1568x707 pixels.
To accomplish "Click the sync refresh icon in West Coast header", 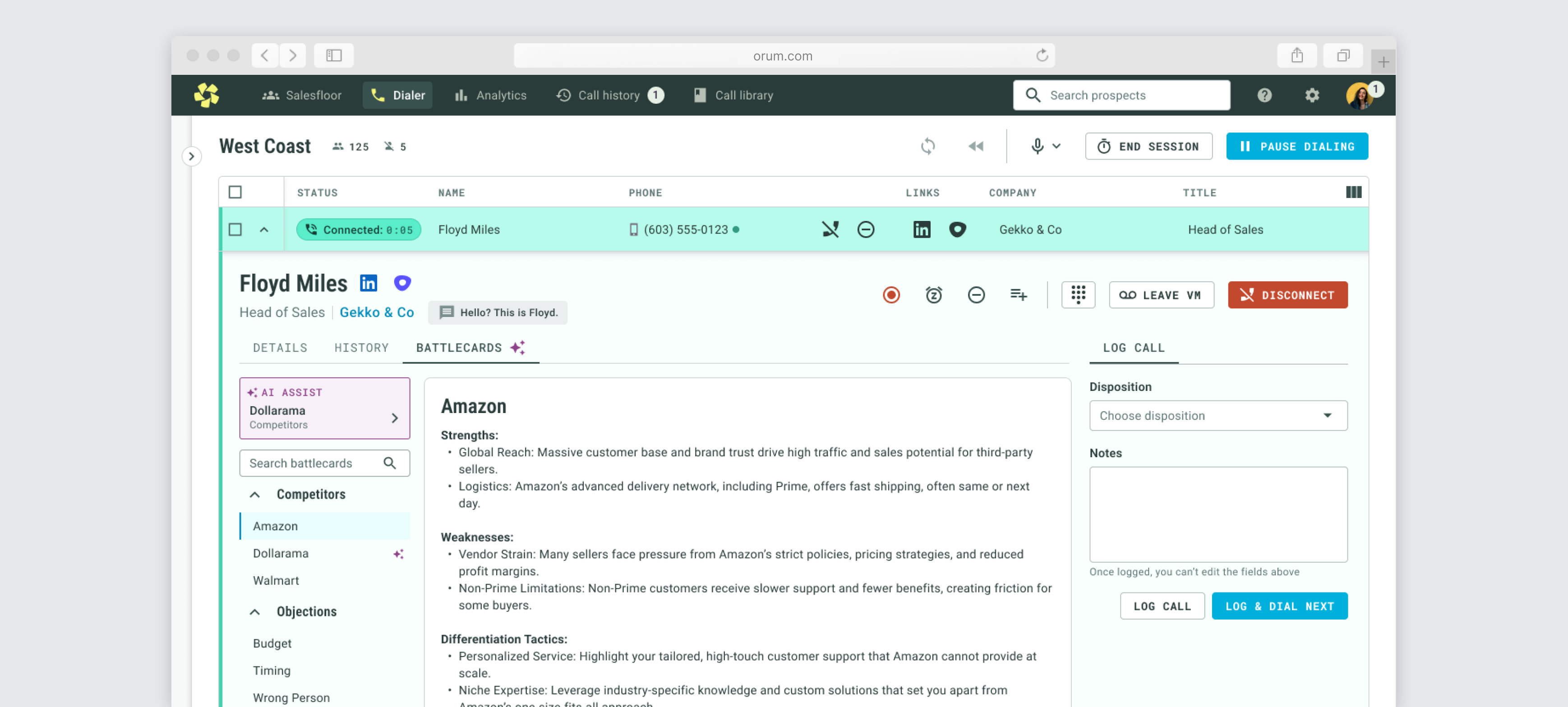I will (x=927, y=146).
